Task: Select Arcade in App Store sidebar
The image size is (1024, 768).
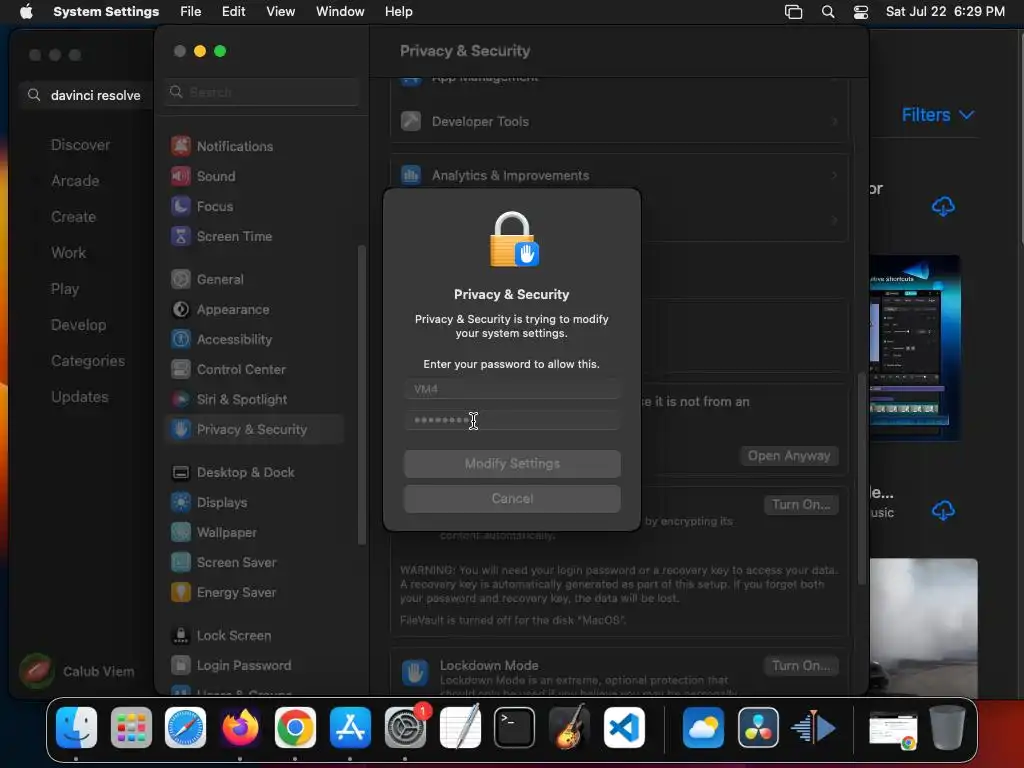Action: 75,181
